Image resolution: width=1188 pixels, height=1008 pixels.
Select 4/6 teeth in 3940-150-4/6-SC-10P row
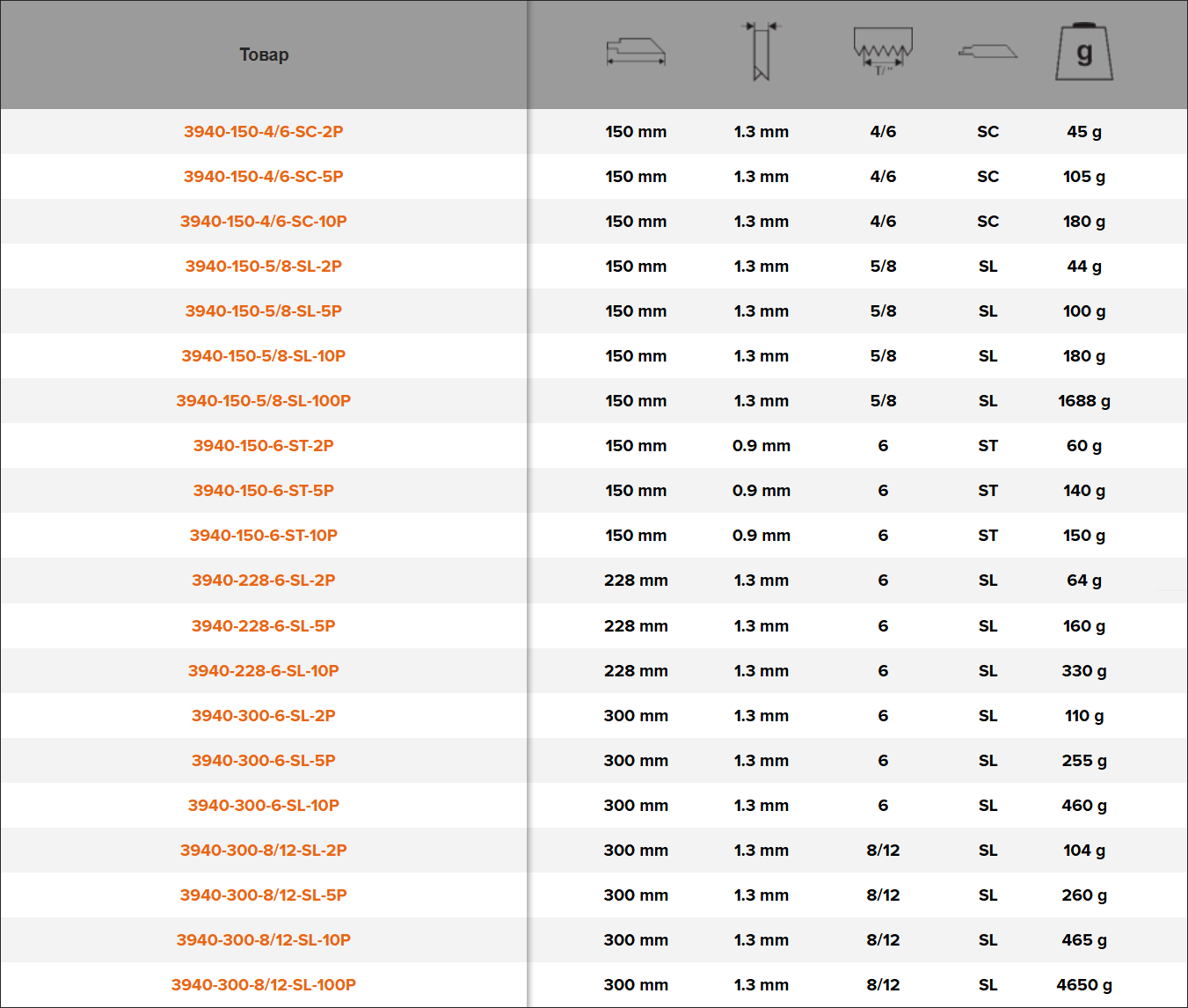(883, 222)
